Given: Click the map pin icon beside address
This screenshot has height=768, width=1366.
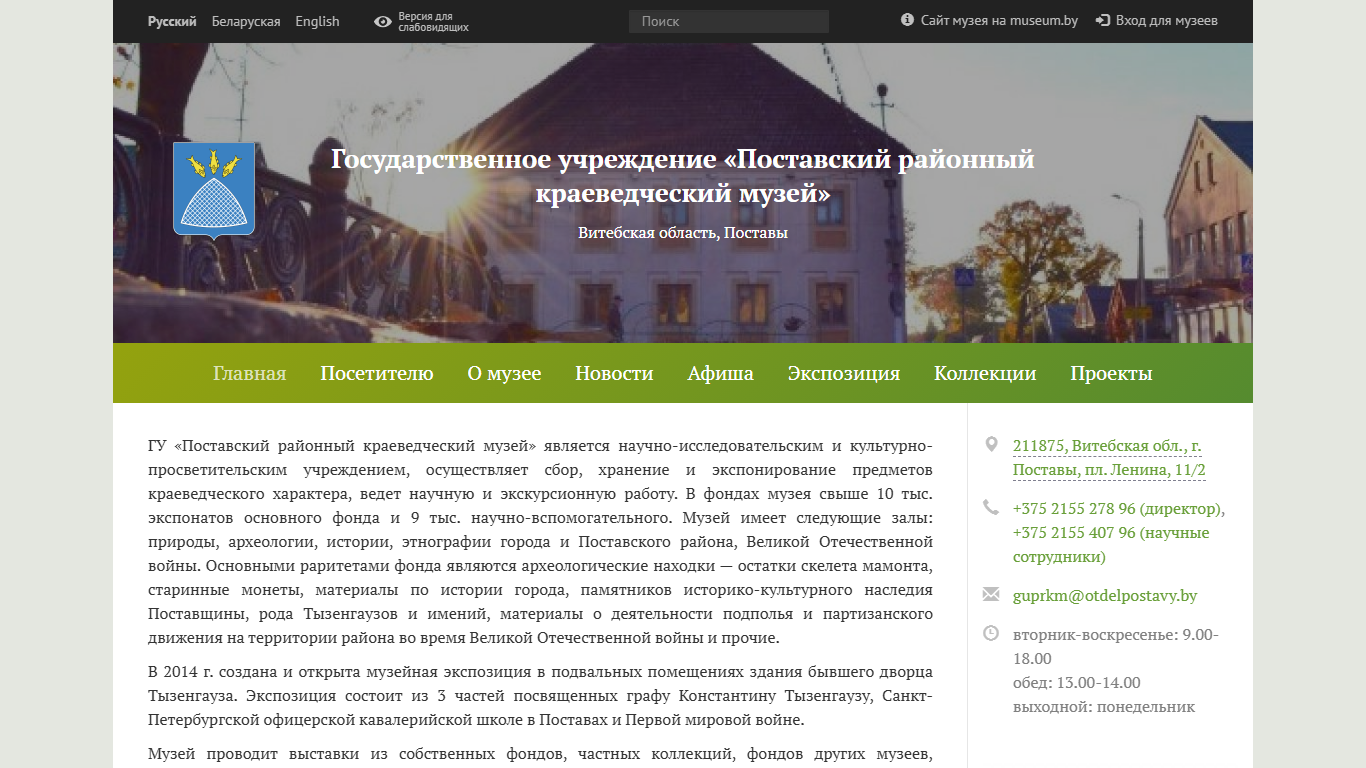Looking at the screenshot, I should pos(991,444).
